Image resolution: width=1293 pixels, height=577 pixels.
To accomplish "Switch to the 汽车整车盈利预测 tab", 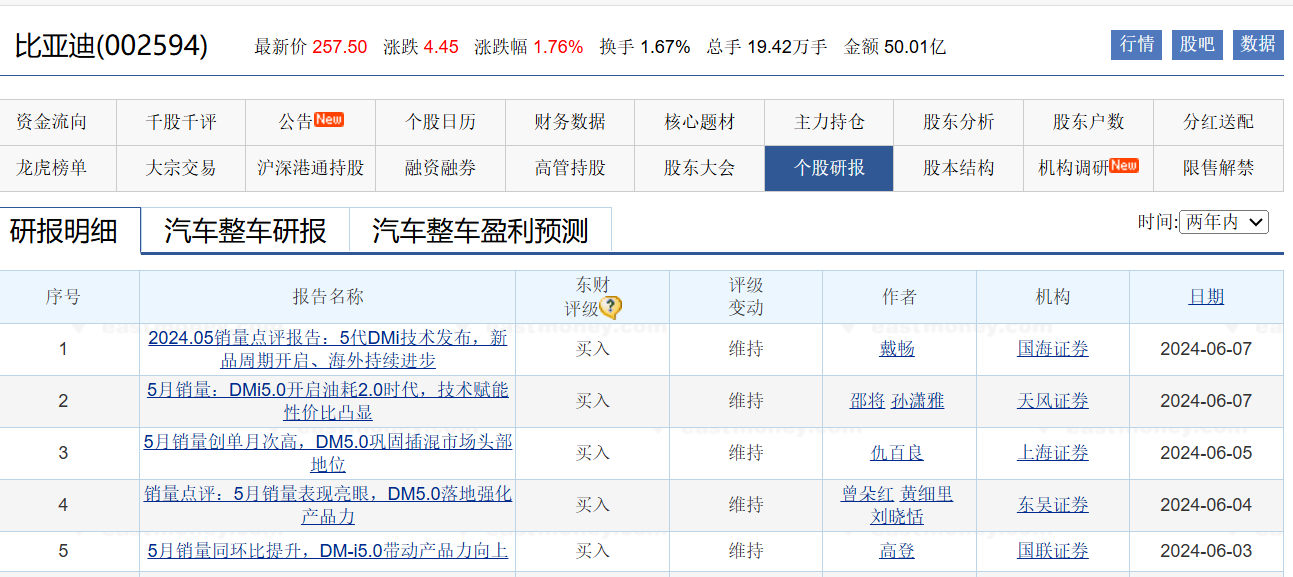I will (x=480, y=231).
